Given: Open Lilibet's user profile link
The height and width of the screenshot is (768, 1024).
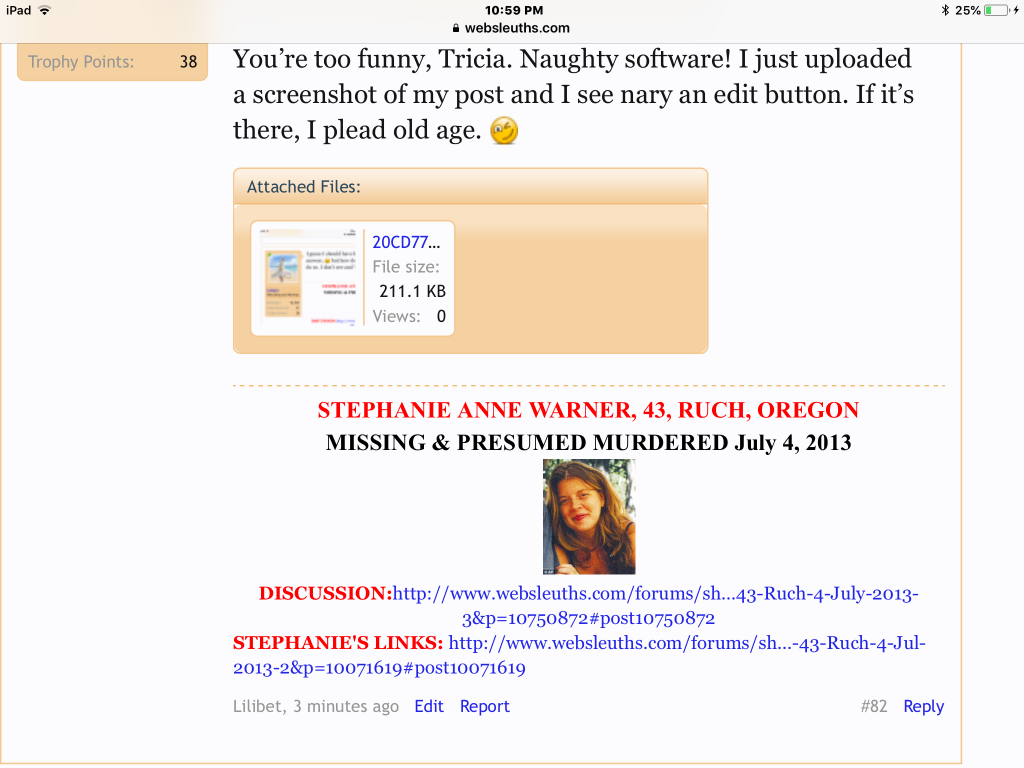Looking at the screenshot, I should [x=257, y=706].
